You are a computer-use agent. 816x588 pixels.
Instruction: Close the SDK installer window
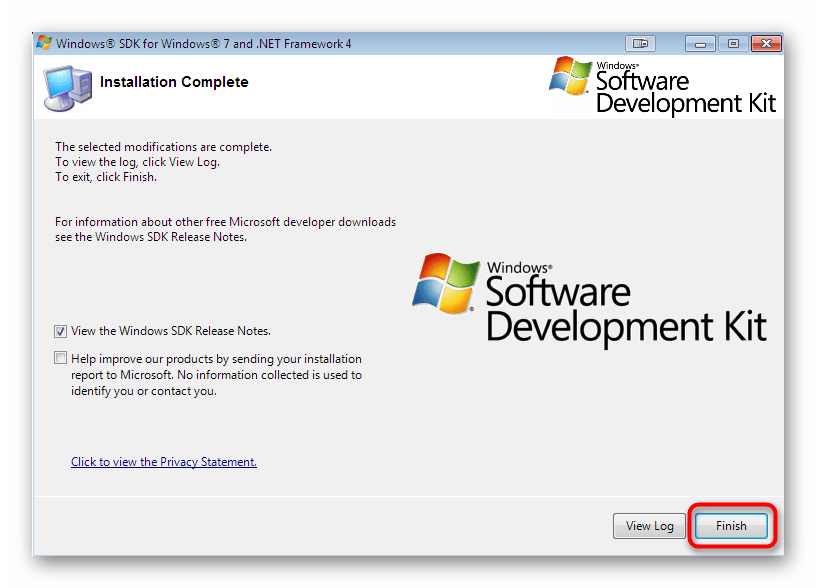click(766, 44)
